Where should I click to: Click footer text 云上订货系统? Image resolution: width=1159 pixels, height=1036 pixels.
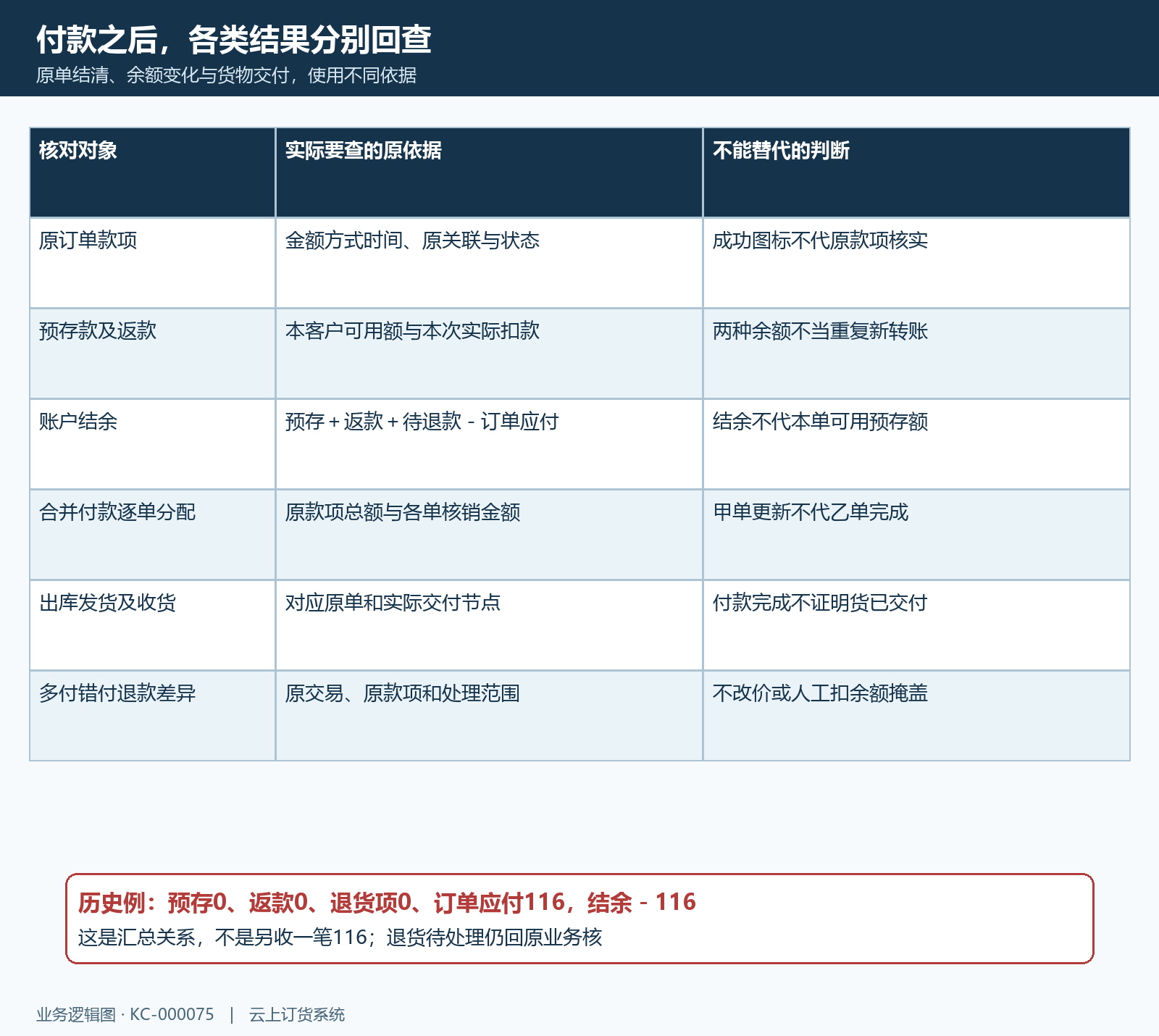pos(297,1015)
